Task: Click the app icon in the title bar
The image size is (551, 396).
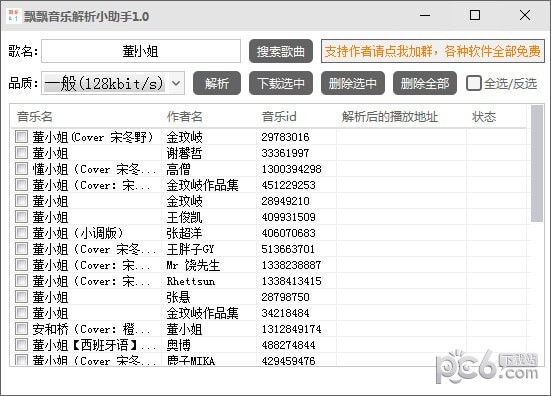Action: 13,15
